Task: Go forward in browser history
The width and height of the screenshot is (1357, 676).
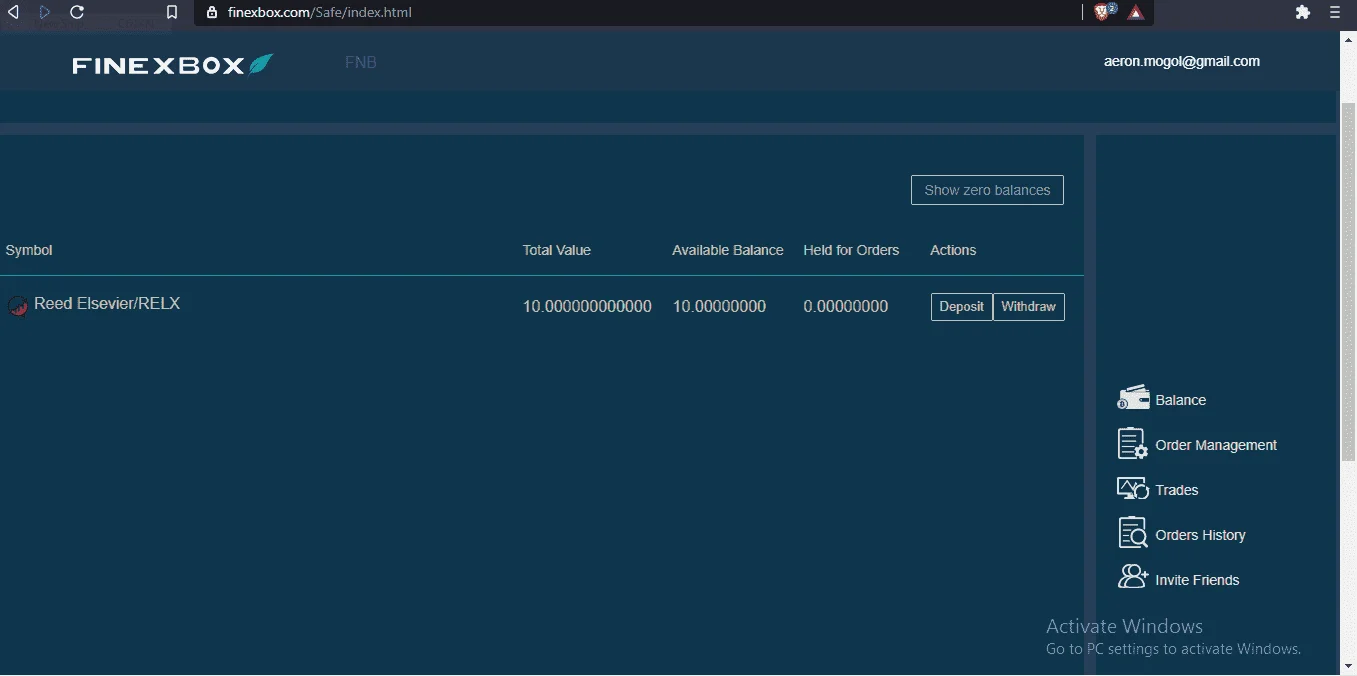Action: coord(44,13)
